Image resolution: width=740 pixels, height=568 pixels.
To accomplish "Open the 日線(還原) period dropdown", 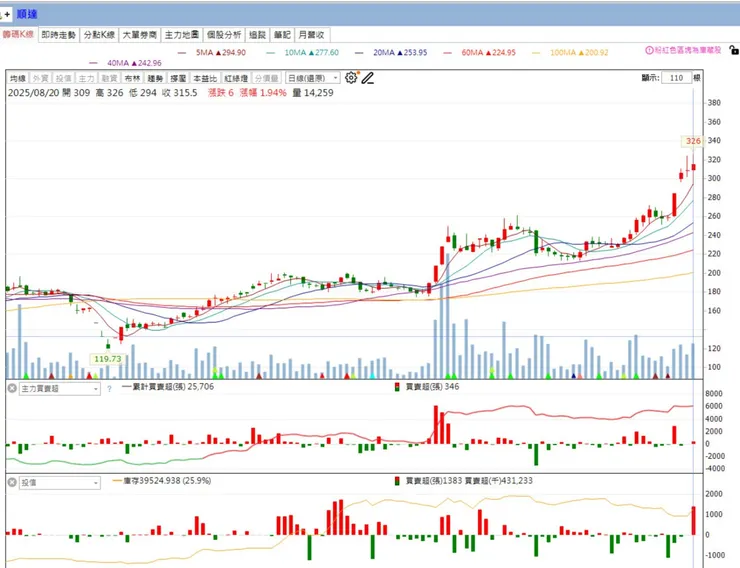I will (312, 78).
